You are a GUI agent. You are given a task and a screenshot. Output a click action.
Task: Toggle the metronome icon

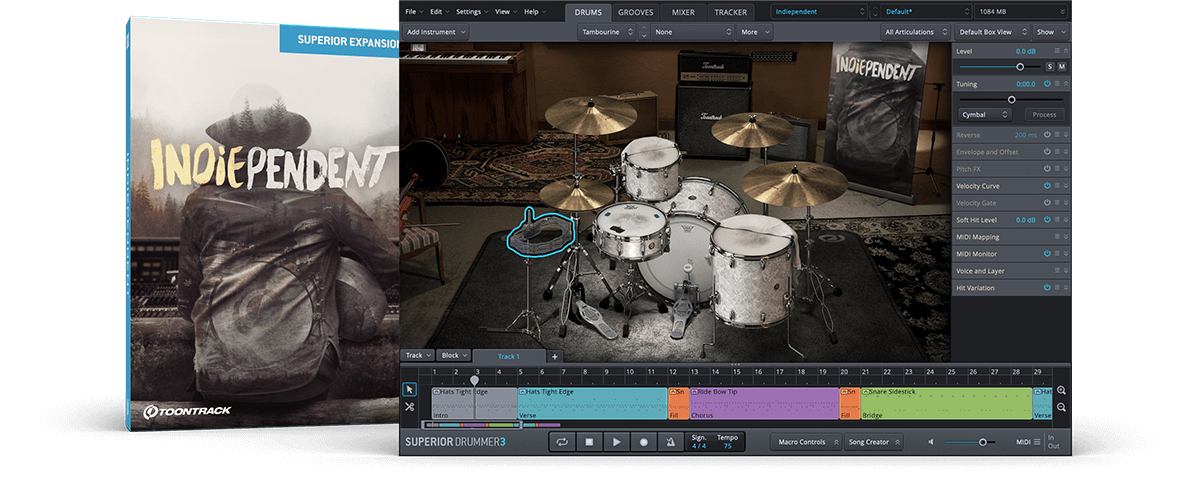click(x=671, y=442)
